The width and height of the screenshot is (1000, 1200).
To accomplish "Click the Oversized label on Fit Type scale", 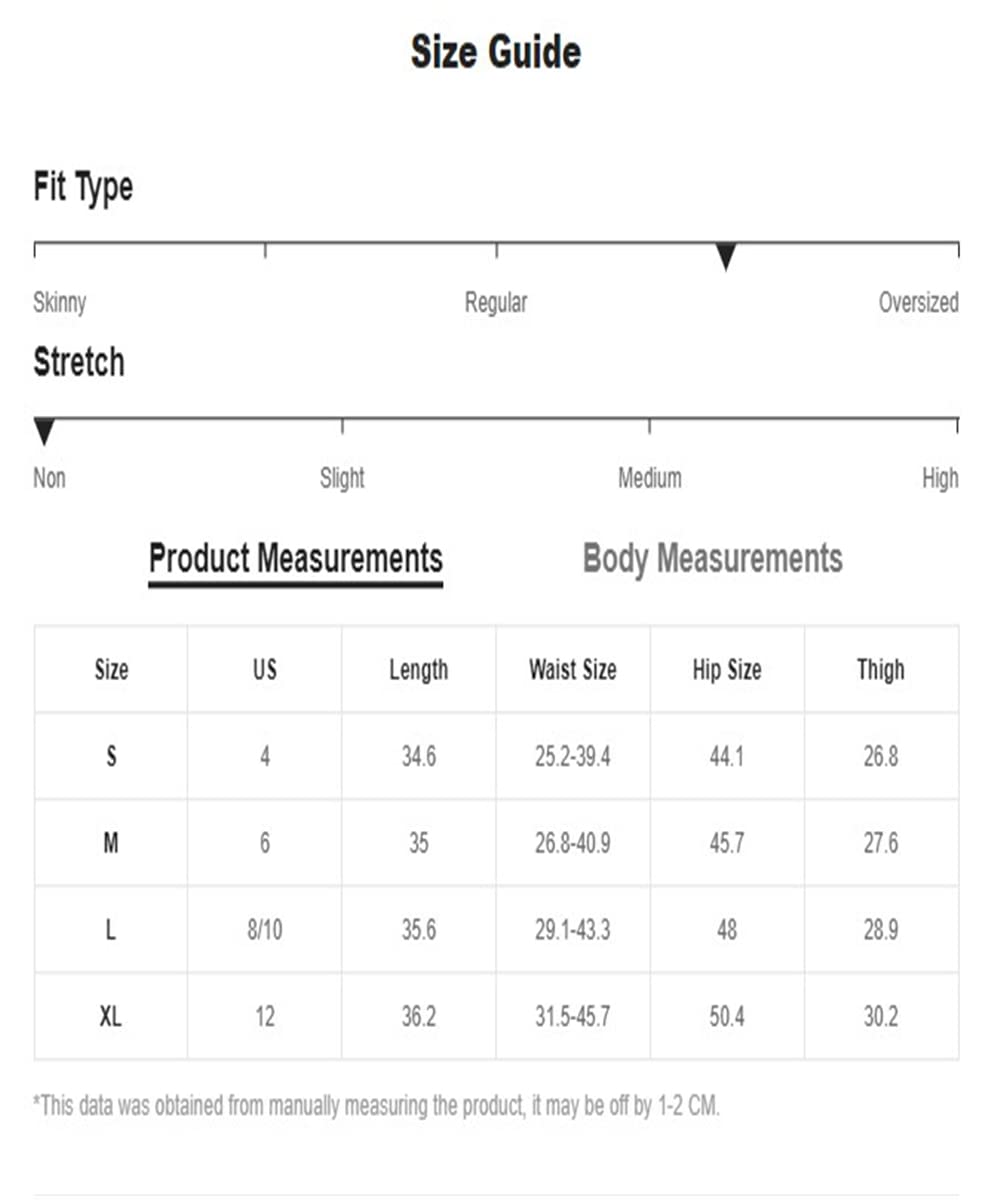I will click(918, 302).
